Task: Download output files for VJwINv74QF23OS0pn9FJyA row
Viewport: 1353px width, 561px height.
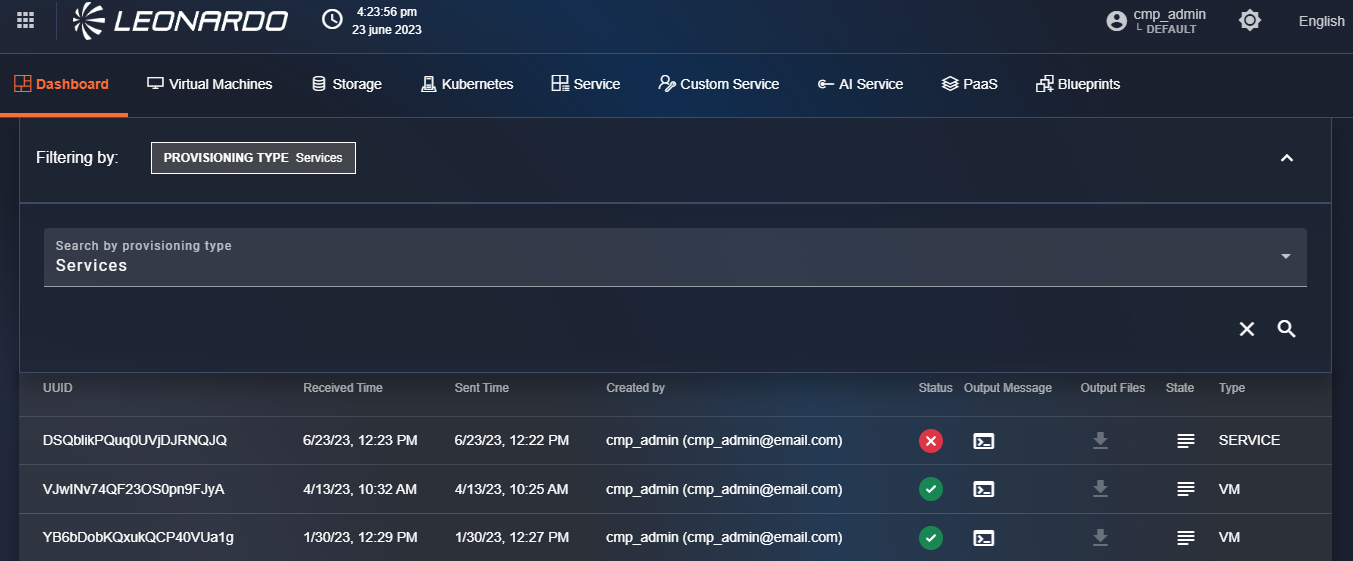Action: pyautogui.click(x=1100, y=489)
